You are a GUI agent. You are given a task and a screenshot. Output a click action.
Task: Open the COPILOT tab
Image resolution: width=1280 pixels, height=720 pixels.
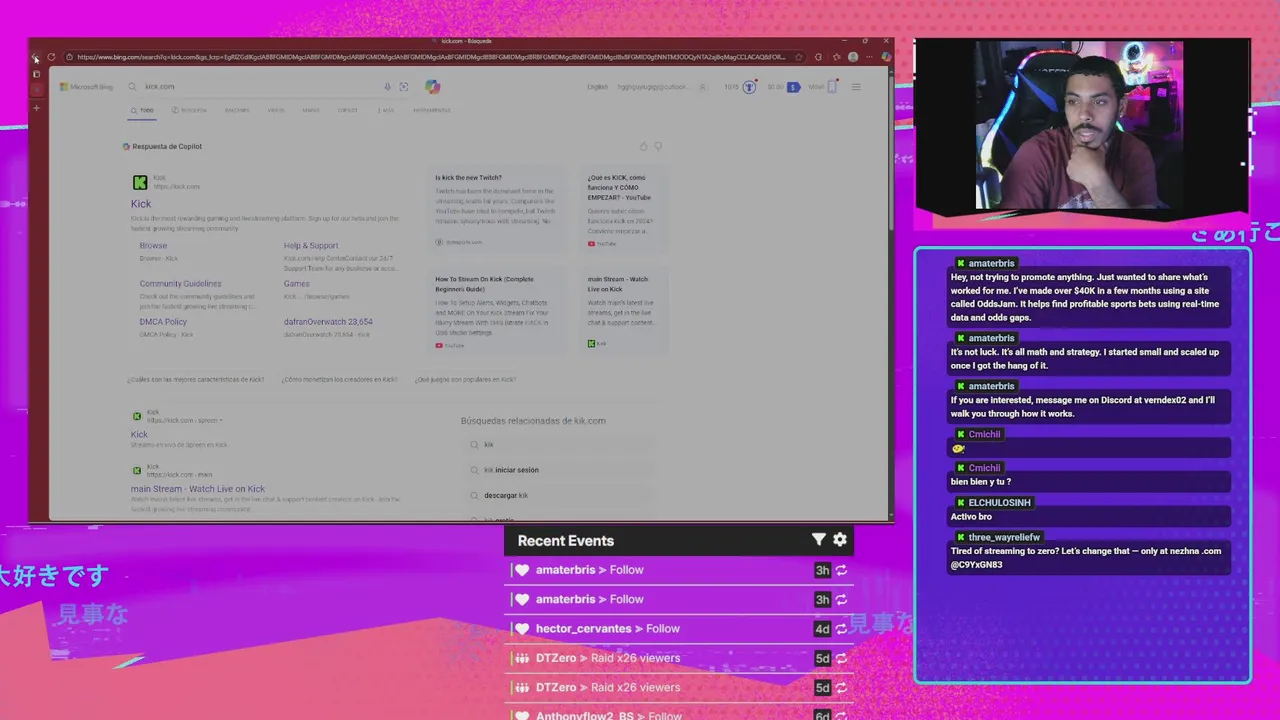click(x=347, y=110)
